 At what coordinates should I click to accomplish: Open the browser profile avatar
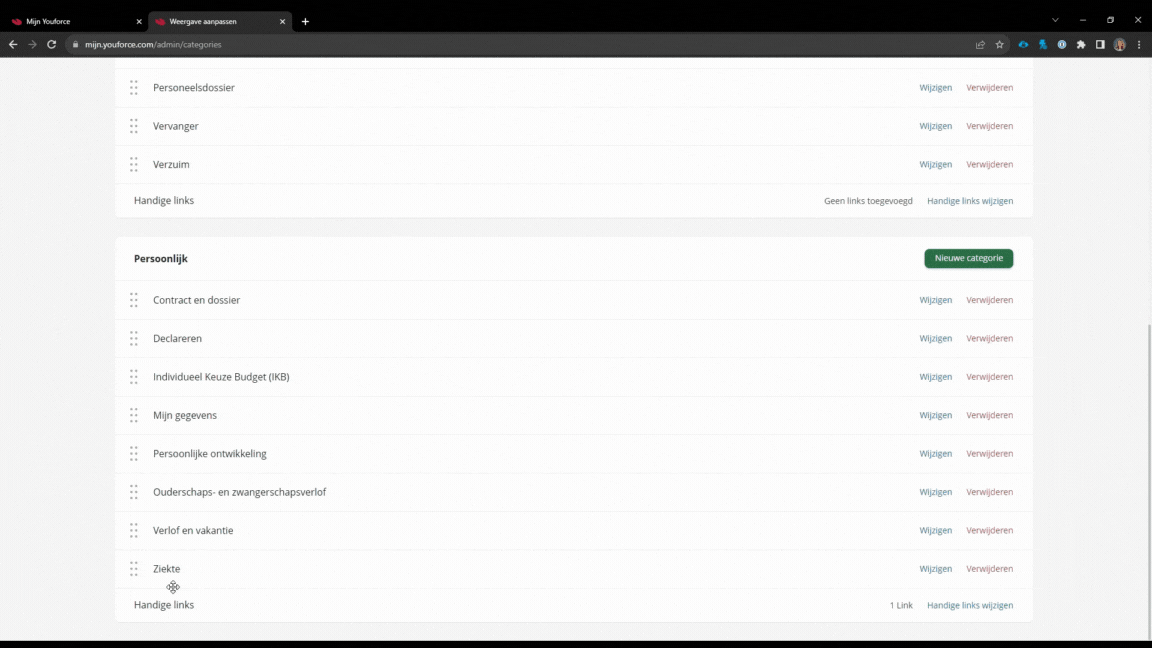point(1119,44)
